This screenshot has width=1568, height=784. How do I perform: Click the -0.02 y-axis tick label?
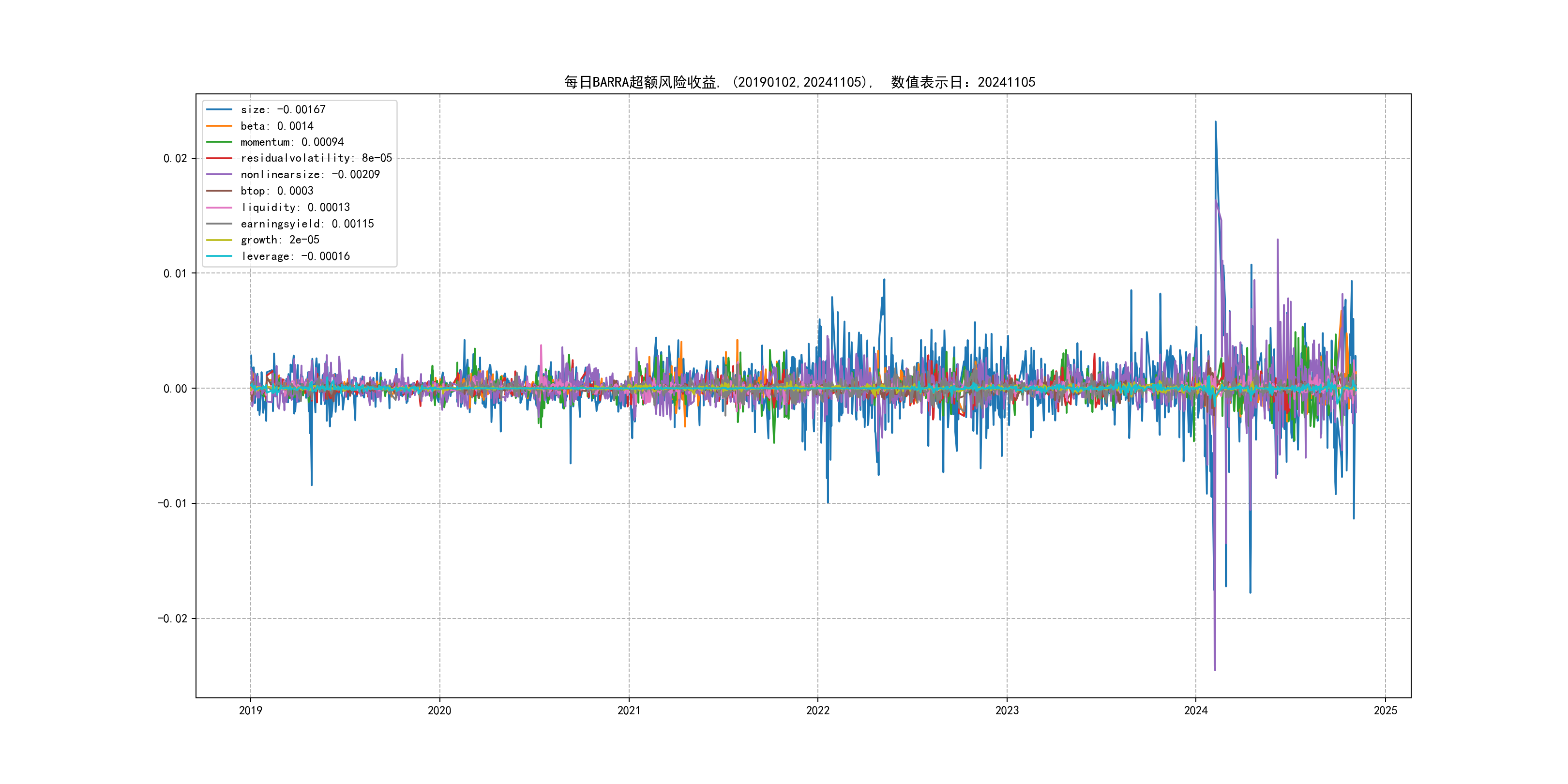[172, 618]
